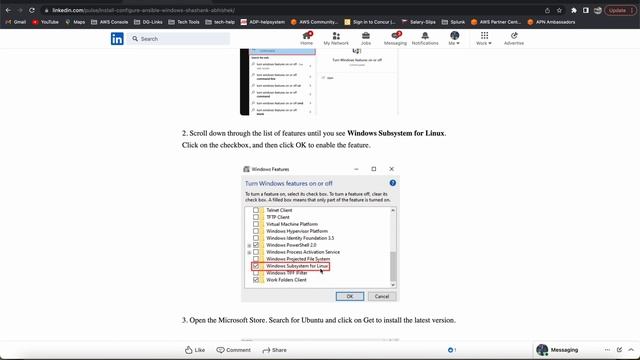Image resolution: width=640 pixels, height=360 pixels.
Task: Click the share page icon in the address bar
Action: [x=547, y=11]
